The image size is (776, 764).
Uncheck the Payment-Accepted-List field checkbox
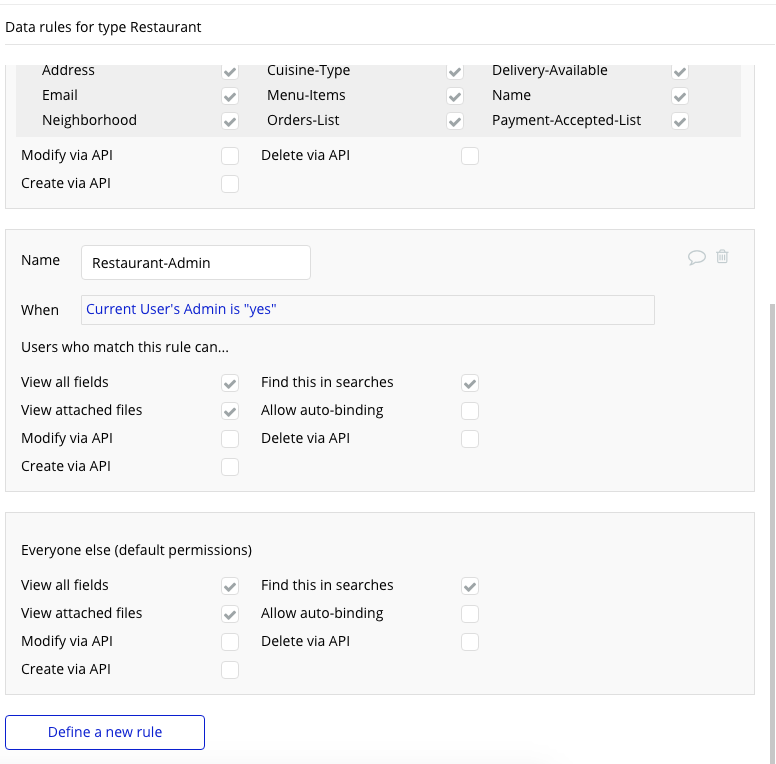tap(680, 122)
